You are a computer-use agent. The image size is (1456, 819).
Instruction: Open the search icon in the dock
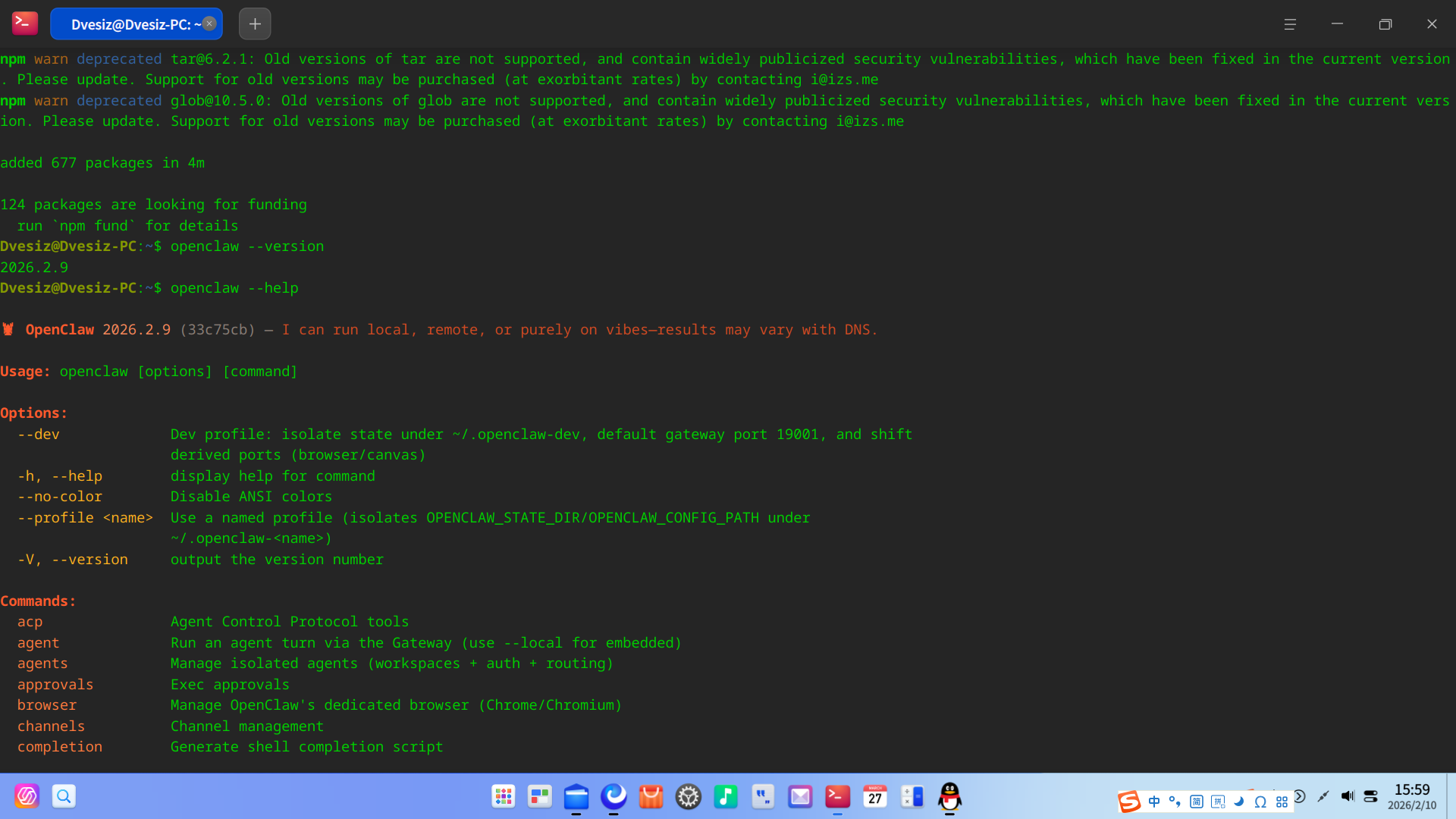point(64,796)
